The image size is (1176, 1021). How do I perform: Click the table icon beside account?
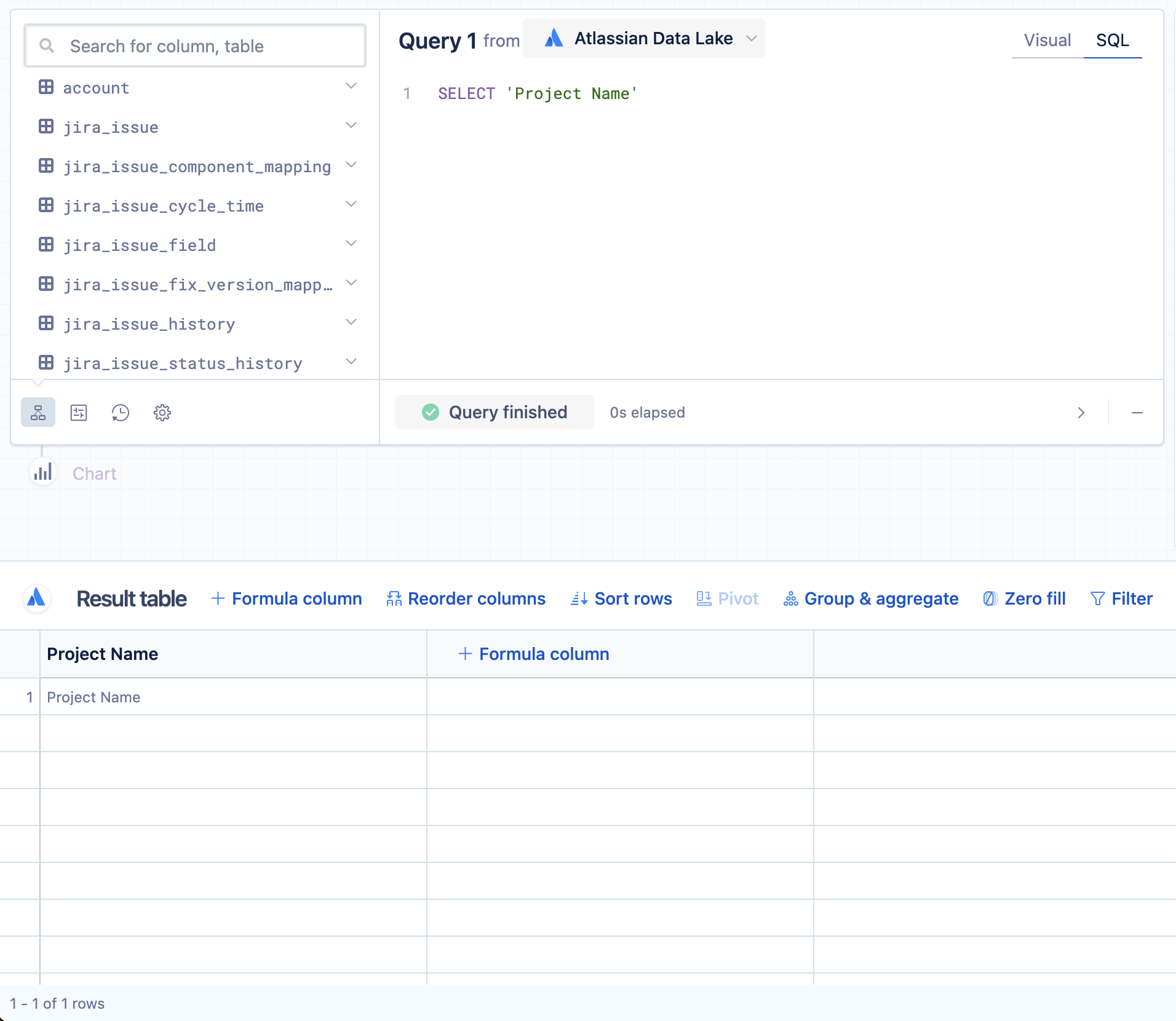click(46, 87)
